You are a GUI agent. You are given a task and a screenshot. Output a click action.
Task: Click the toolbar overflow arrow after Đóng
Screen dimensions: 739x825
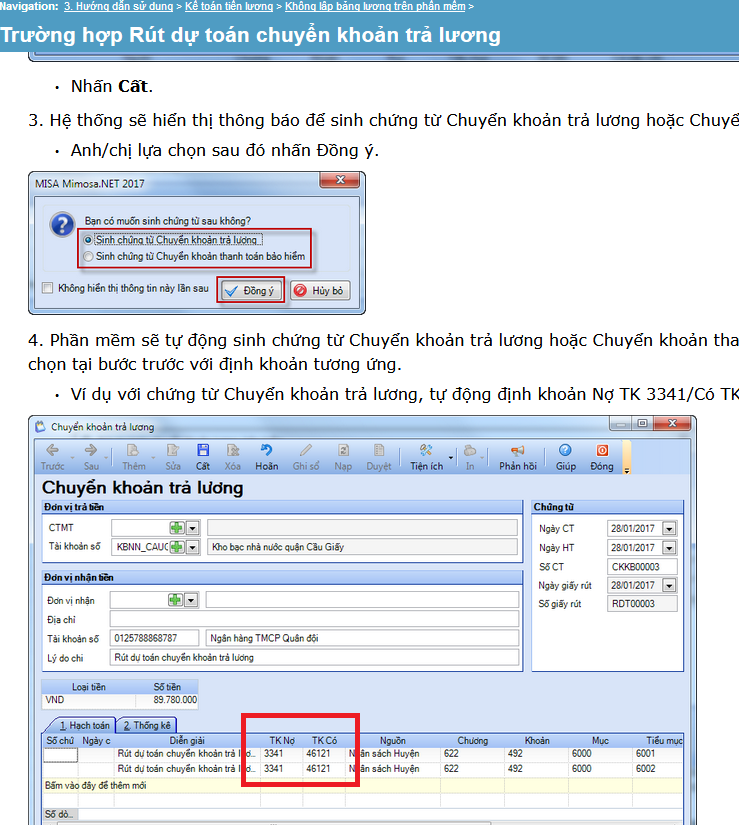tap(626, 470)
